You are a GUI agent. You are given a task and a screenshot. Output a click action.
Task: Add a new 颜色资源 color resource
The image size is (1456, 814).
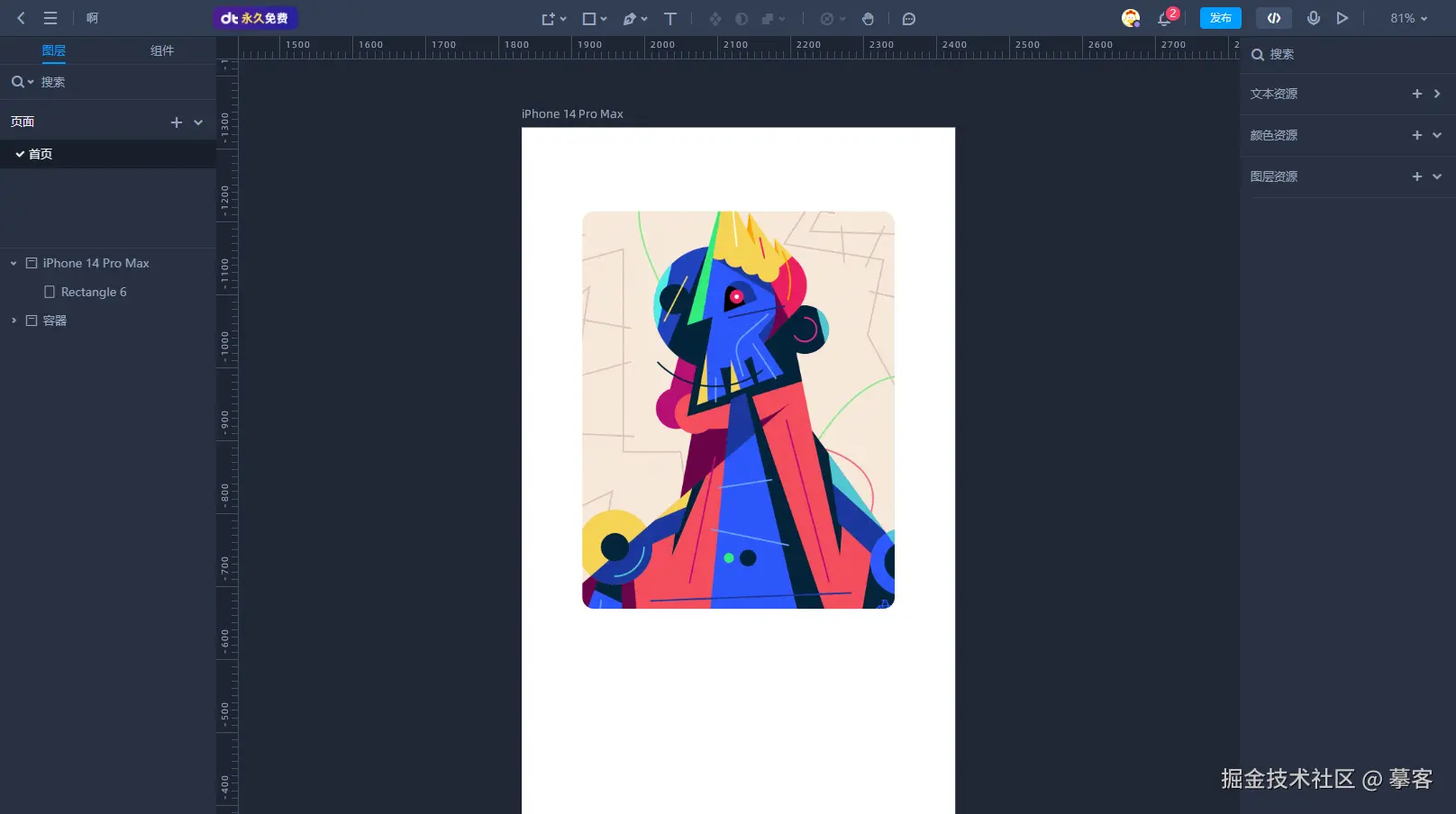click(1417, 135)
